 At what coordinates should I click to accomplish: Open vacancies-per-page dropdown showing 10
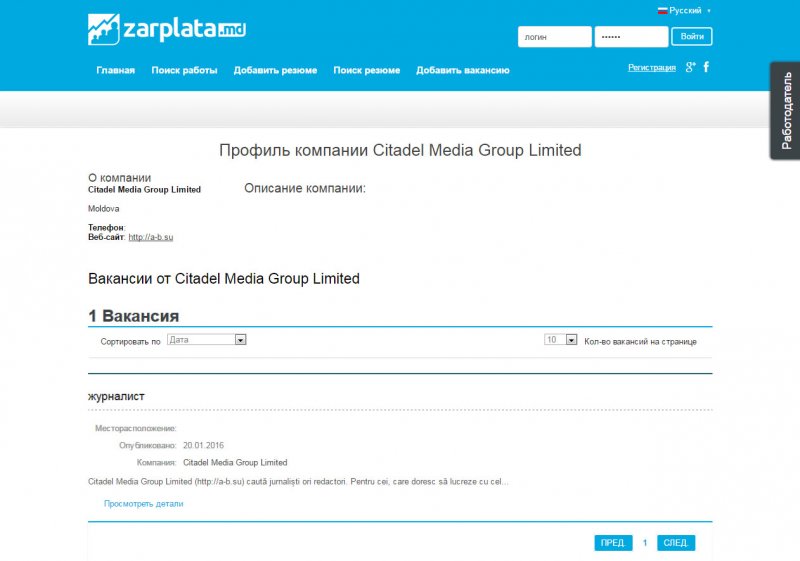(561, 340)
